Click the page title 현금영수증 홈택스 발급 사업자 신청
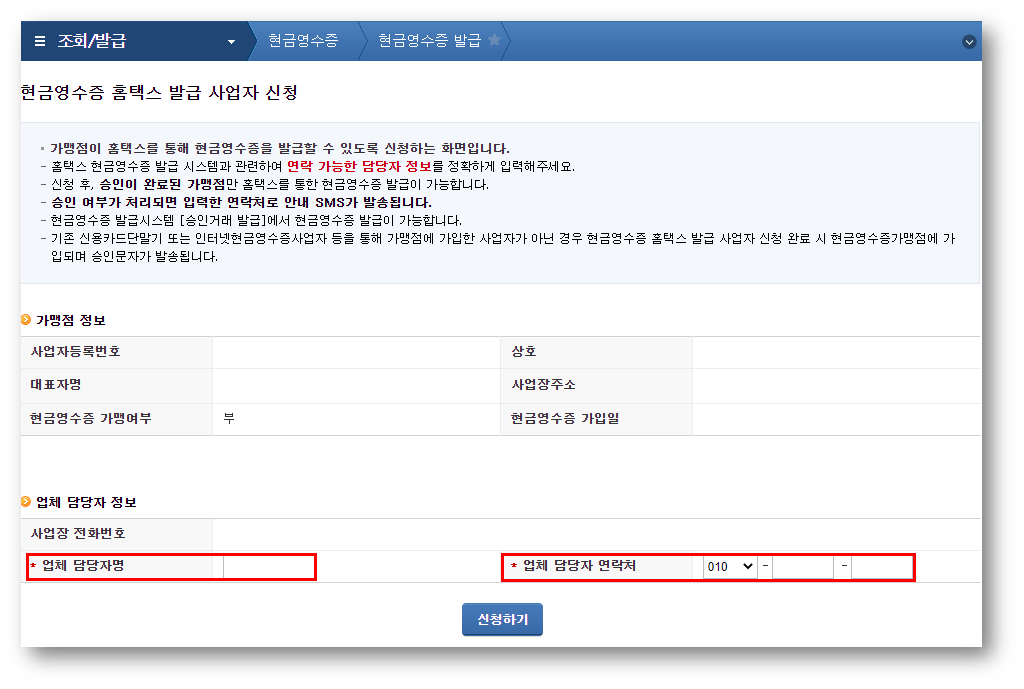The height and width of the screenshot is (689, 1024). pos(159,92)
